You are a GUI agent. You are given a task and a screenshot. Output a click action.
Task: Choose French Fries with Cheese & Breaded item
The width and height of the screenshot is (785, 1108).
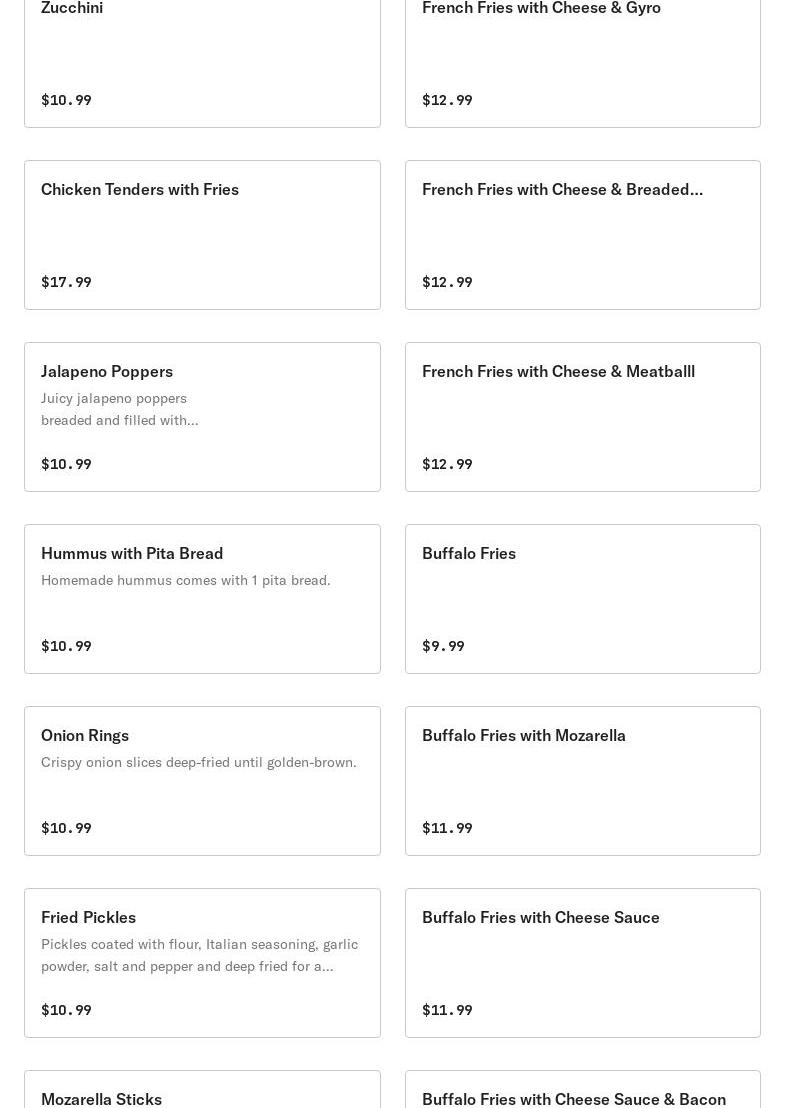[562, 189]
